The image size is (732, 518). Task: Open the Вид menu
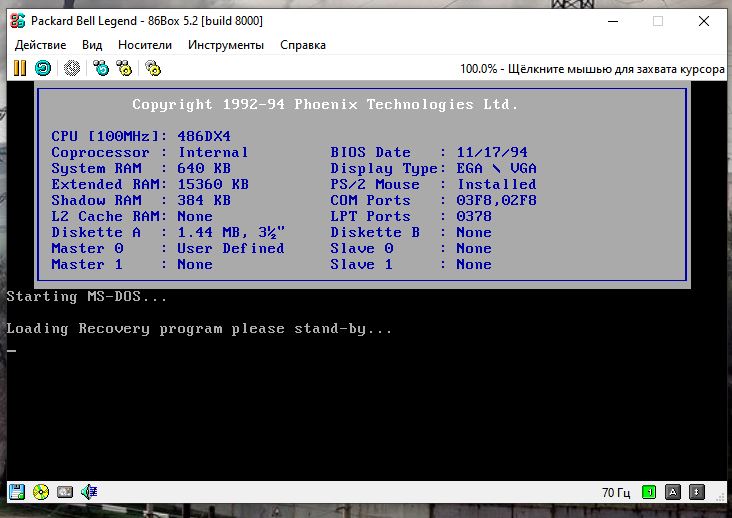click(92, 45)
